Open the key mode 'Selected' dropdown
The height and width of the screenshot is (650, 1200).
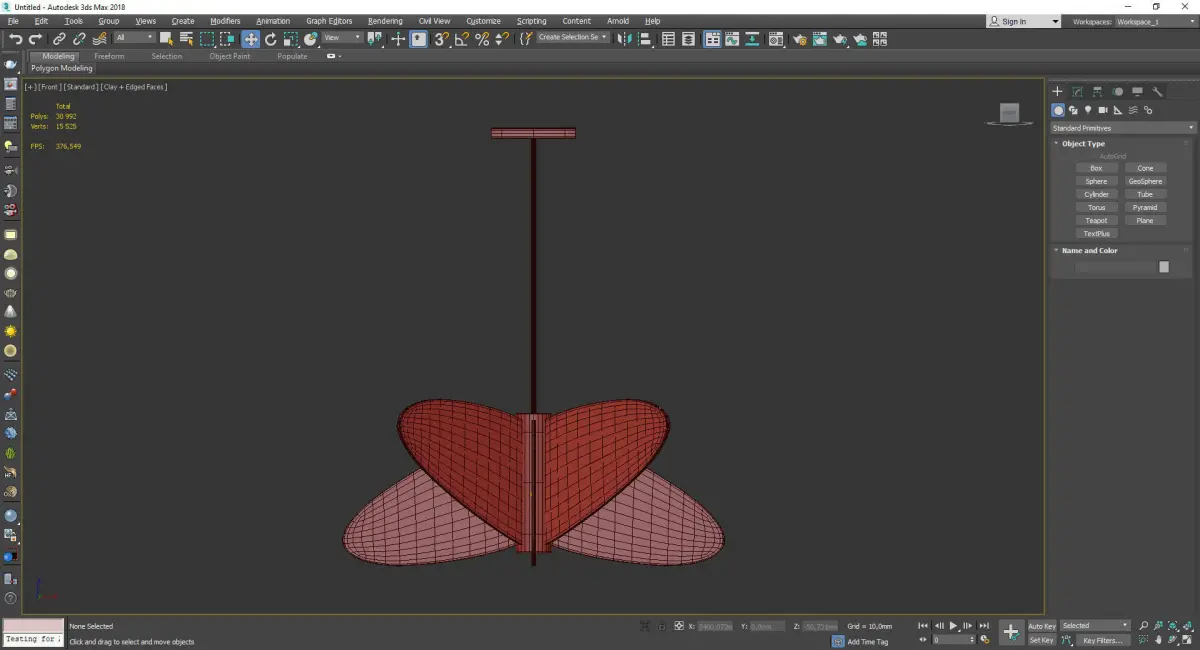[x=1095, y=626]
